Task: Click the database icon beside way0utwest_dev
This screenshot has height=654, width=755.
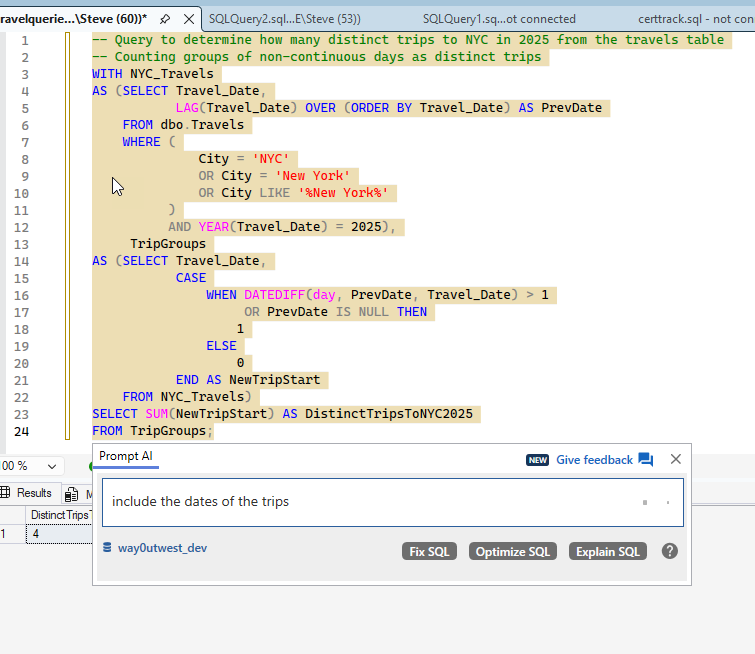Action: pos(107,548)
